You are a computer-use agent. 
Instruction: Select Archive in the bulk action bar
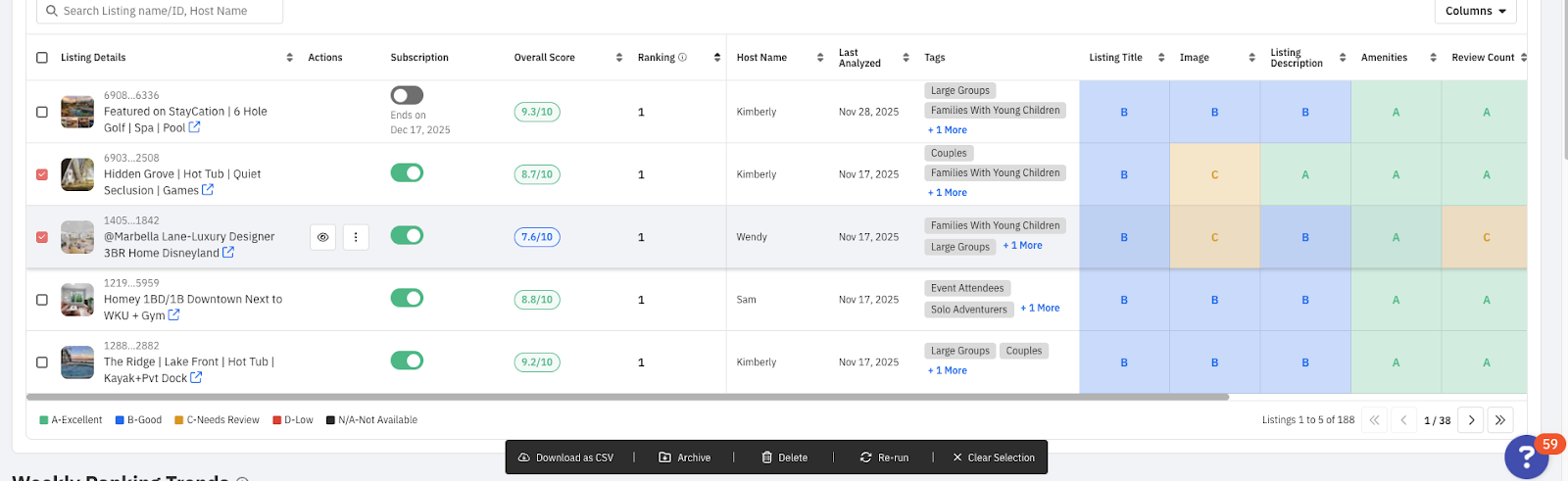[685, 457]
